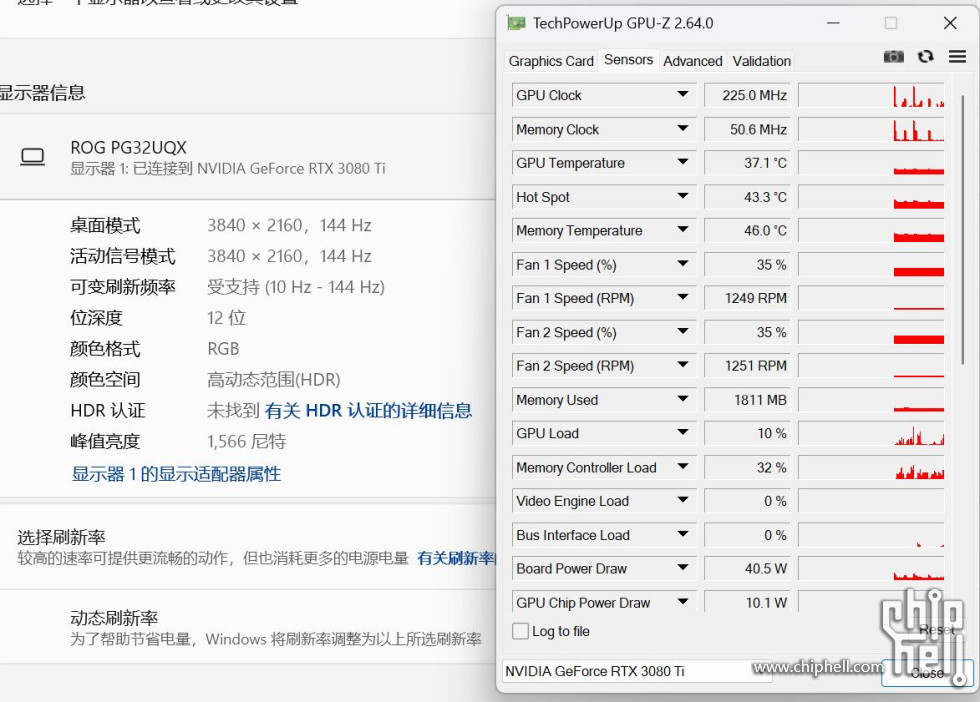This screenshot has height=702, width=980.
Task: Open the refresh rate info link
Action: coord(456,558)
